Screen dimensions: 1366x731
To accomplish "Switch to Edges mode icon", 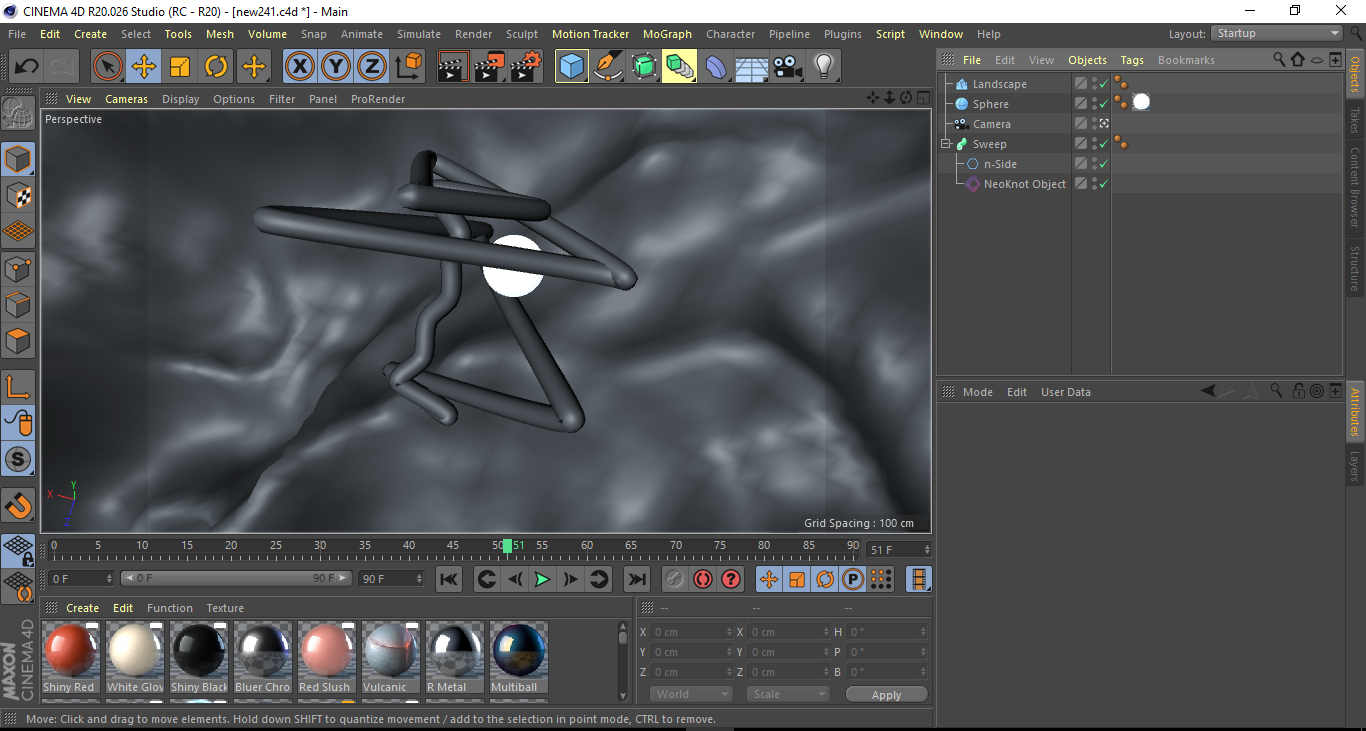I will [x=18, y=304].
